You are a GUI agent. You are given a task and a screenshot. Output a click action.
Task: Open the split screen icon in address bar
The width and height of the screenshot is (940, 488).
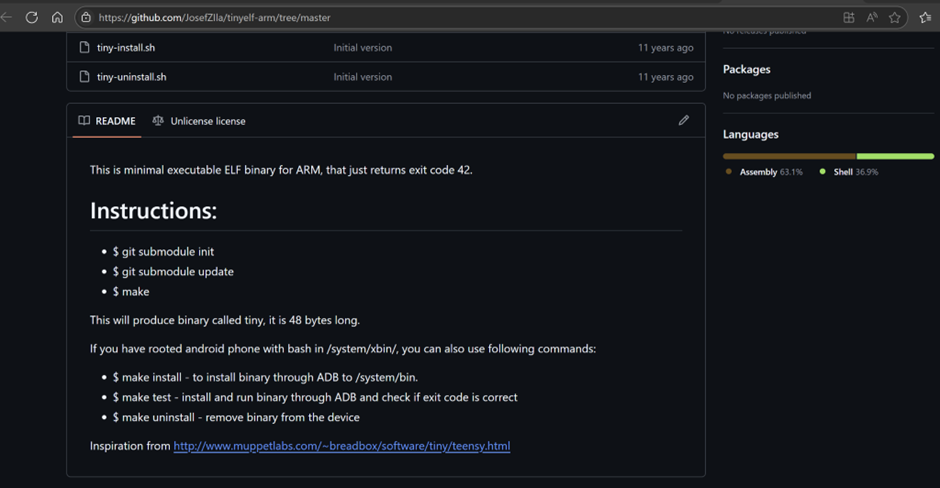click(849, 17)
